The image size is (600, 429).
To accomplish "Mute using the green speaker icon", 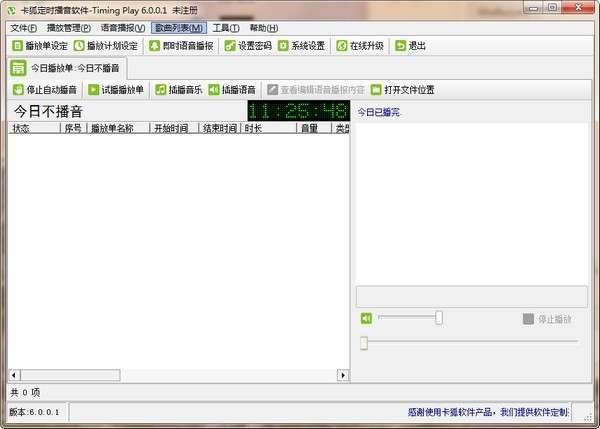I will coord(366,318).
